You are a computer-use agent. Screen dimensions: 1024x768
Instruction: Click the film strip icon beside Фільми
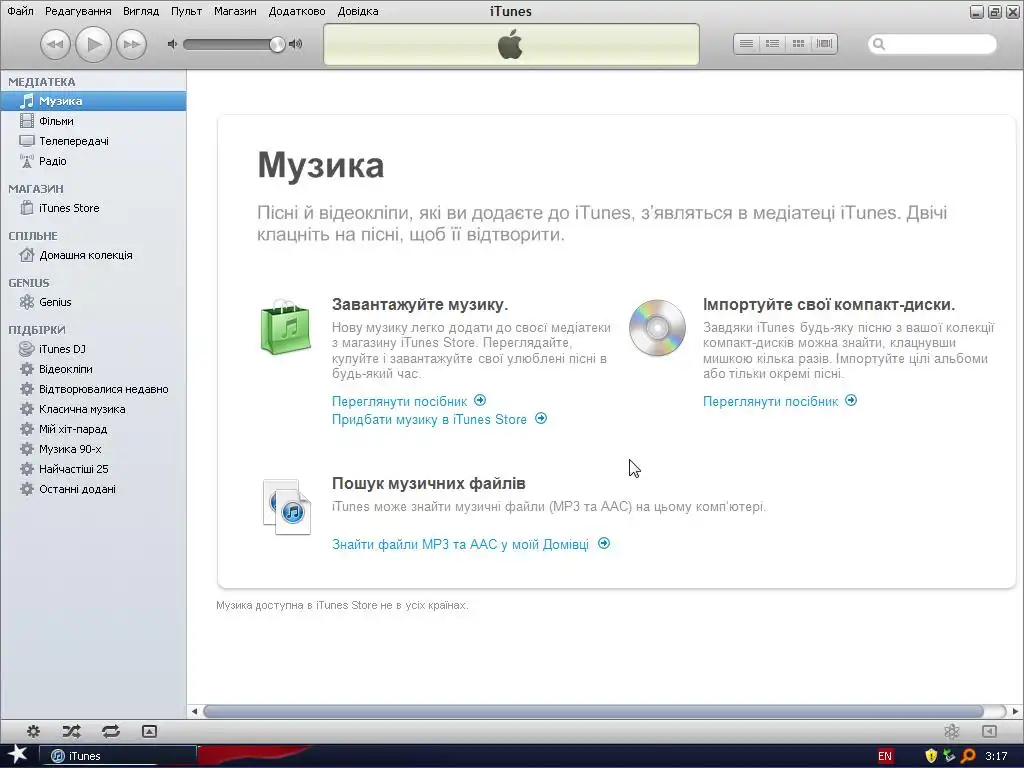pyautogui.click(x=27, y=121)
